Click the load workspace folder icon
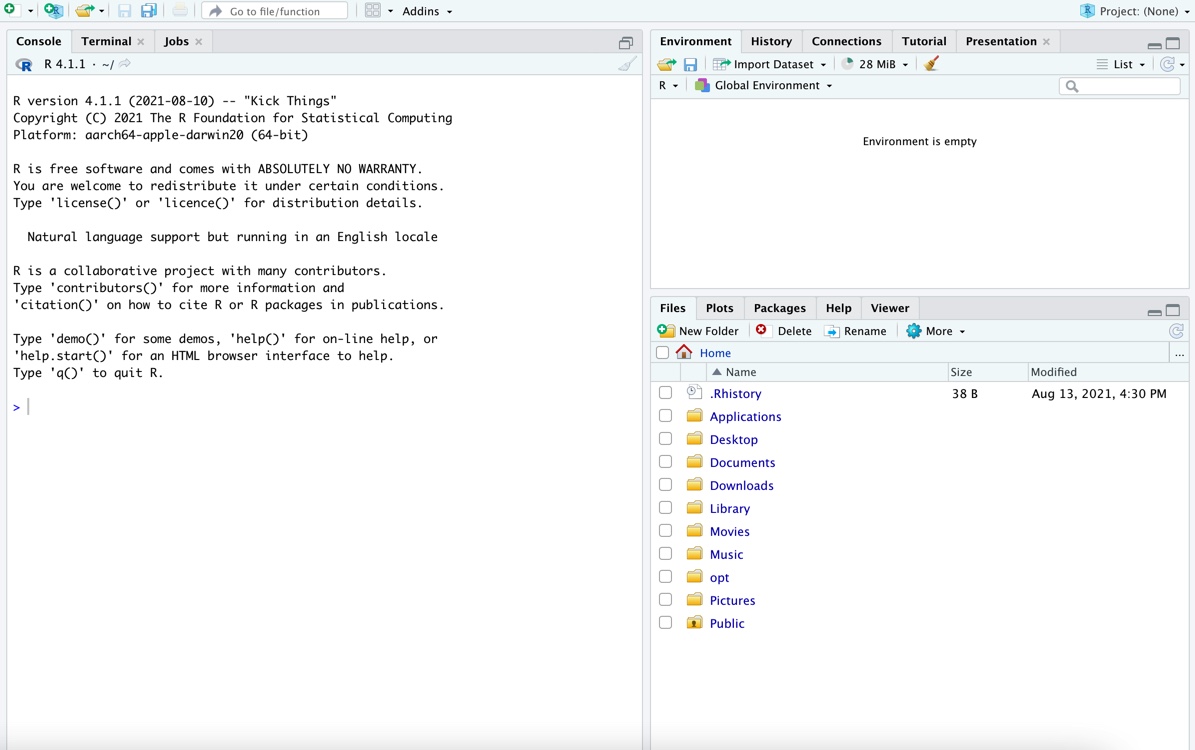1195x750 pixels. click(666, 64)
